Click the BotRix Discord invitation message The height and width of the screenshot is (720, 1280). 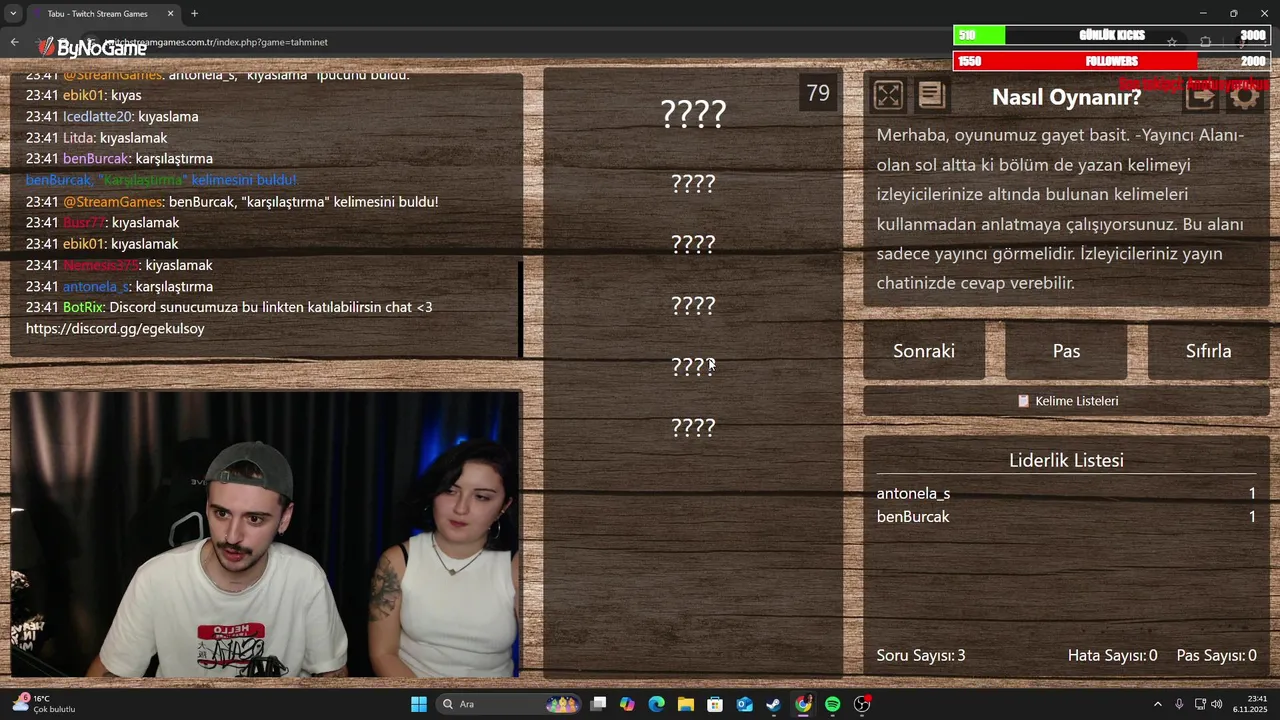pos(229,317)
